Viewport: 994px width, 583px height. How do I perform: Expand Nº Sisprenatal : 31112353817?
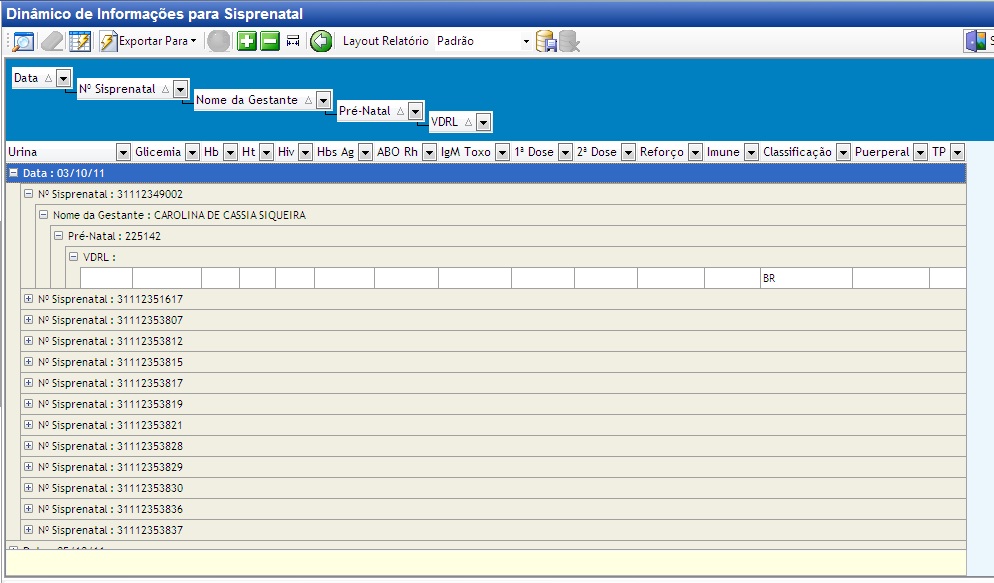[x=29, y=382]
